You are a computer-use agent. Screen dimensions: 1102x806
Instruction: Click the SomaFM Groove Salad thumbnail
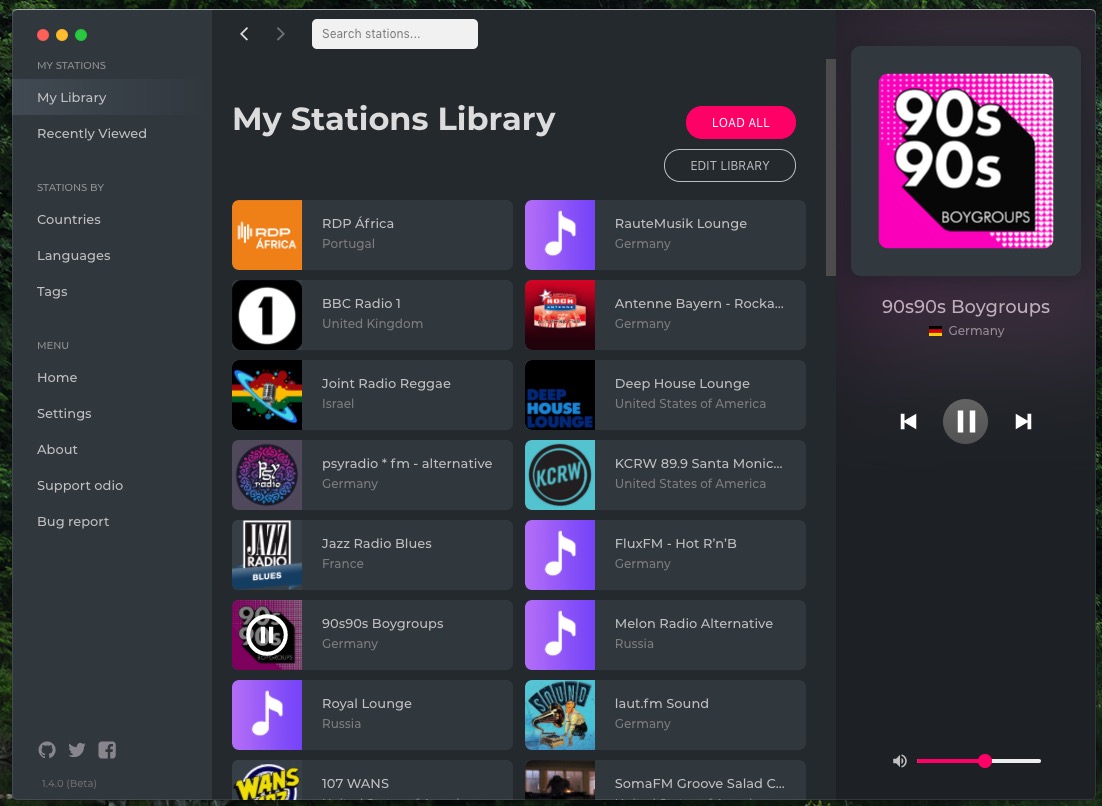coord(560,780)
